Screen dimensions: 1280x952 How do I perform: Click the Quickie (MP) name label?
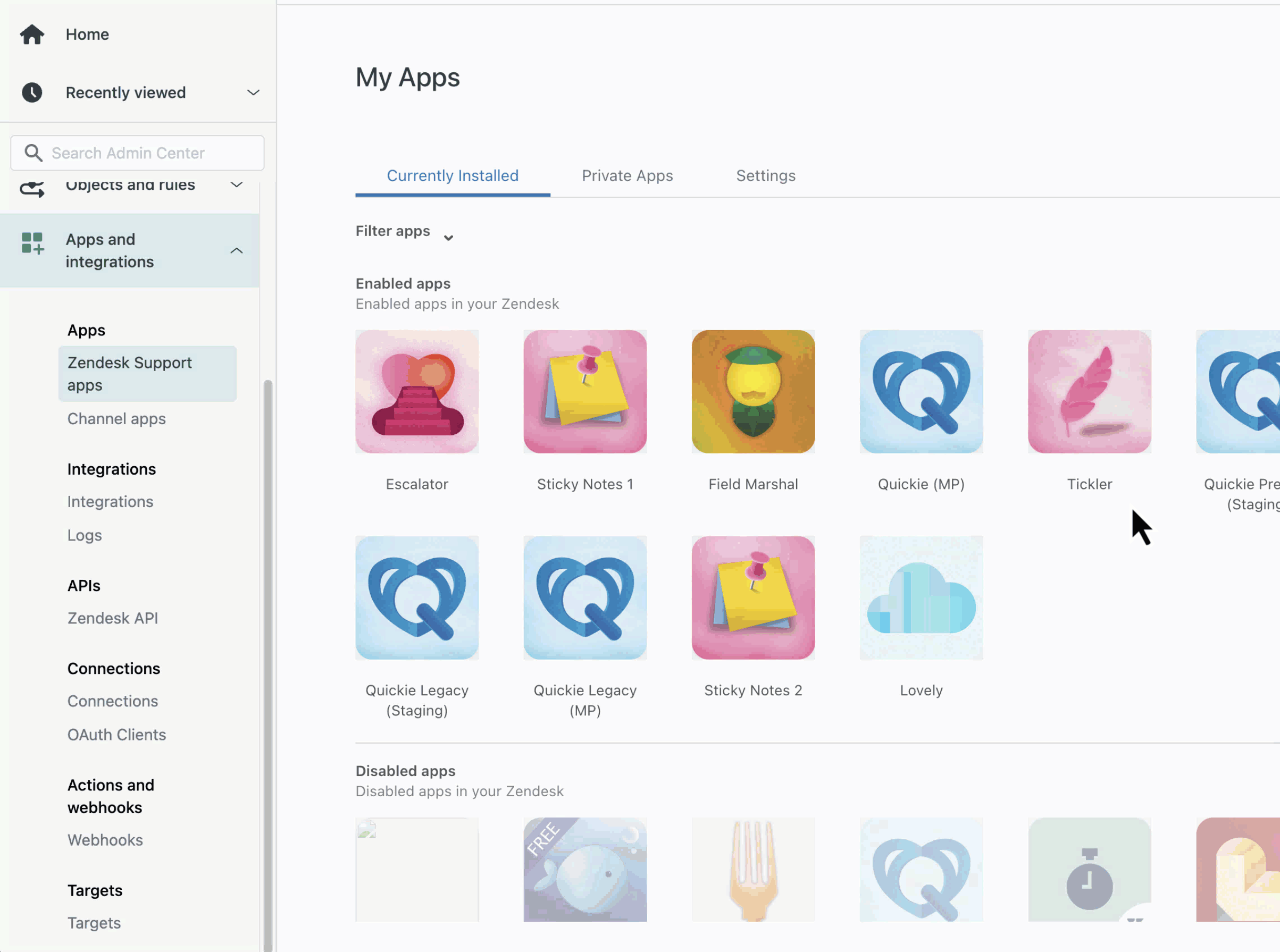pyautogui.click(x=921, y=484)
